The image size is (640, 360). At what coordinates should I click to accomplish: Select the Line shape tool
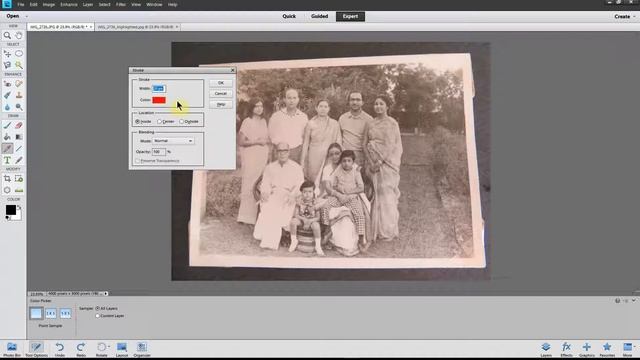coord(19,149)
